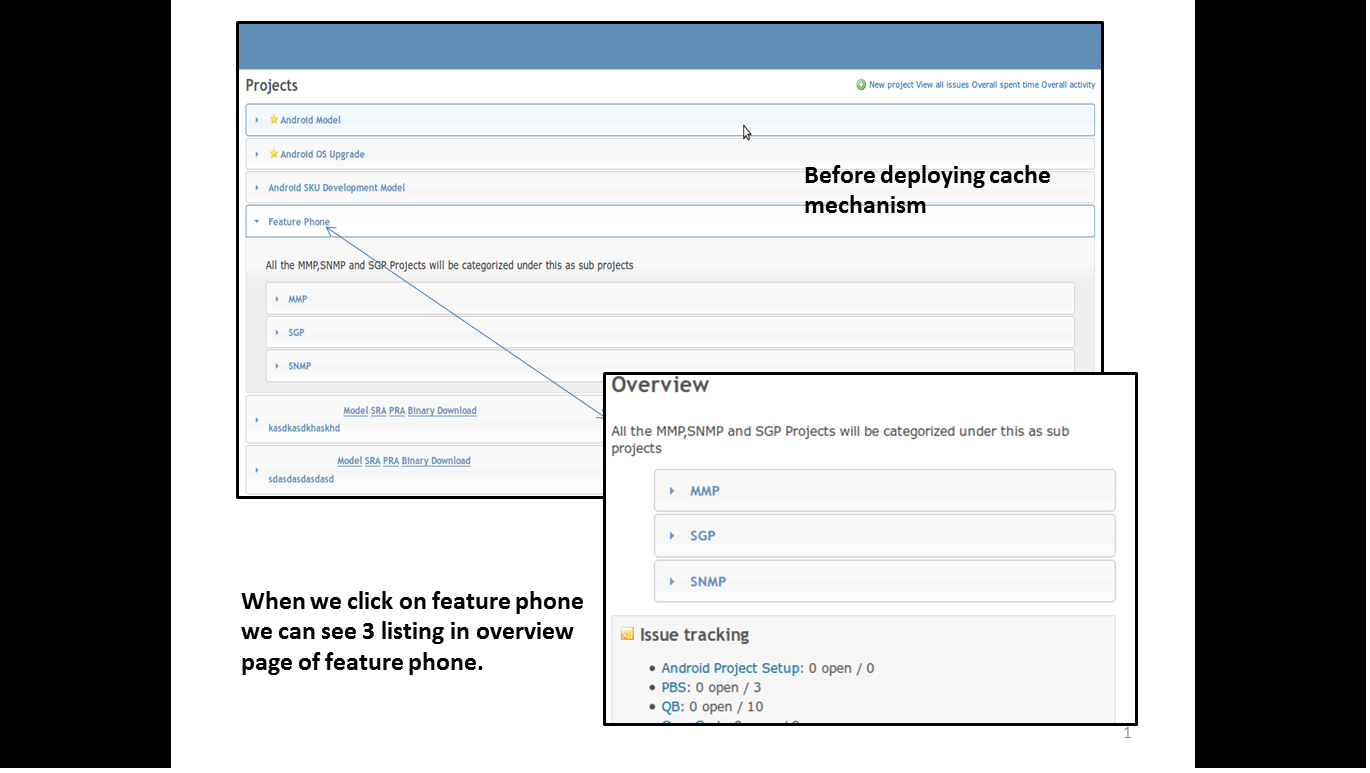
Task: Click the star icon beside Android Model
Action: click(273, 120)
